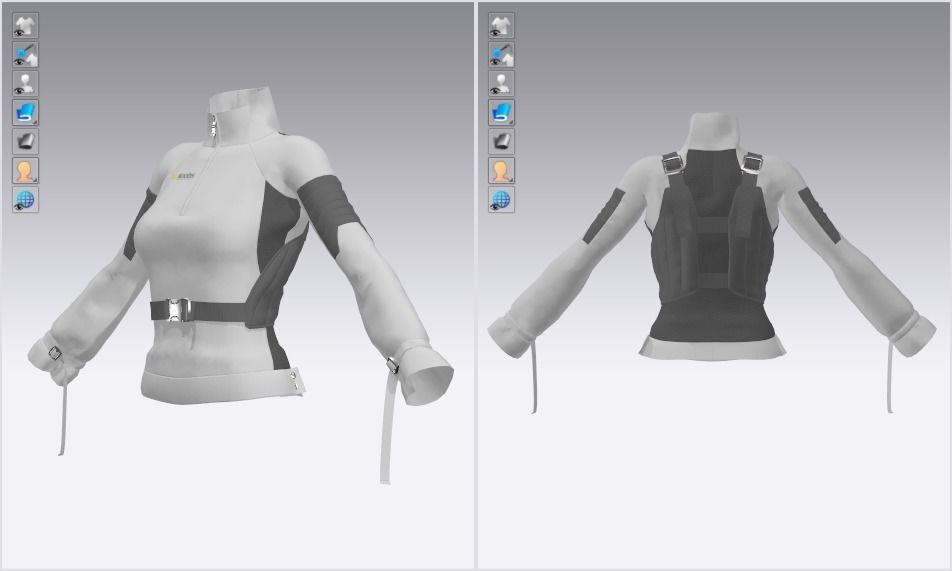
Task: Open avatar skin render style, left viewport
Action: [26, 171]
